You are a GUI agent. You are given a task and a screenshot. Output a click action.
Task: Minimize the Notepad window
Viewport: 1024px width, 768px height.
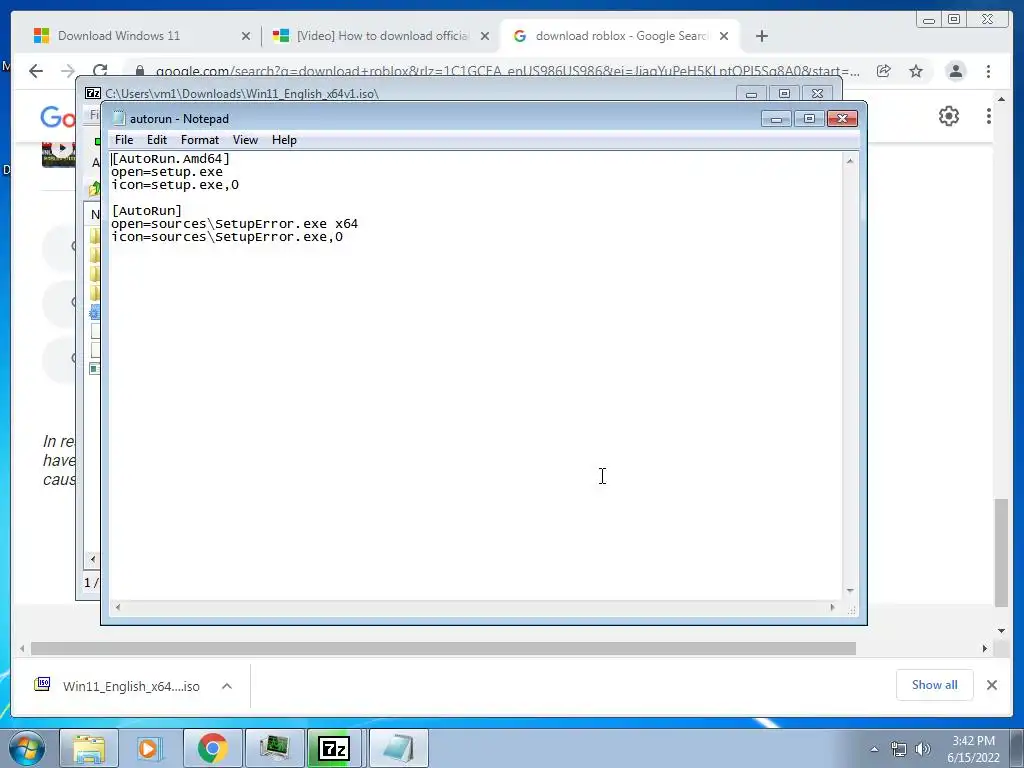tap(776, 119)
